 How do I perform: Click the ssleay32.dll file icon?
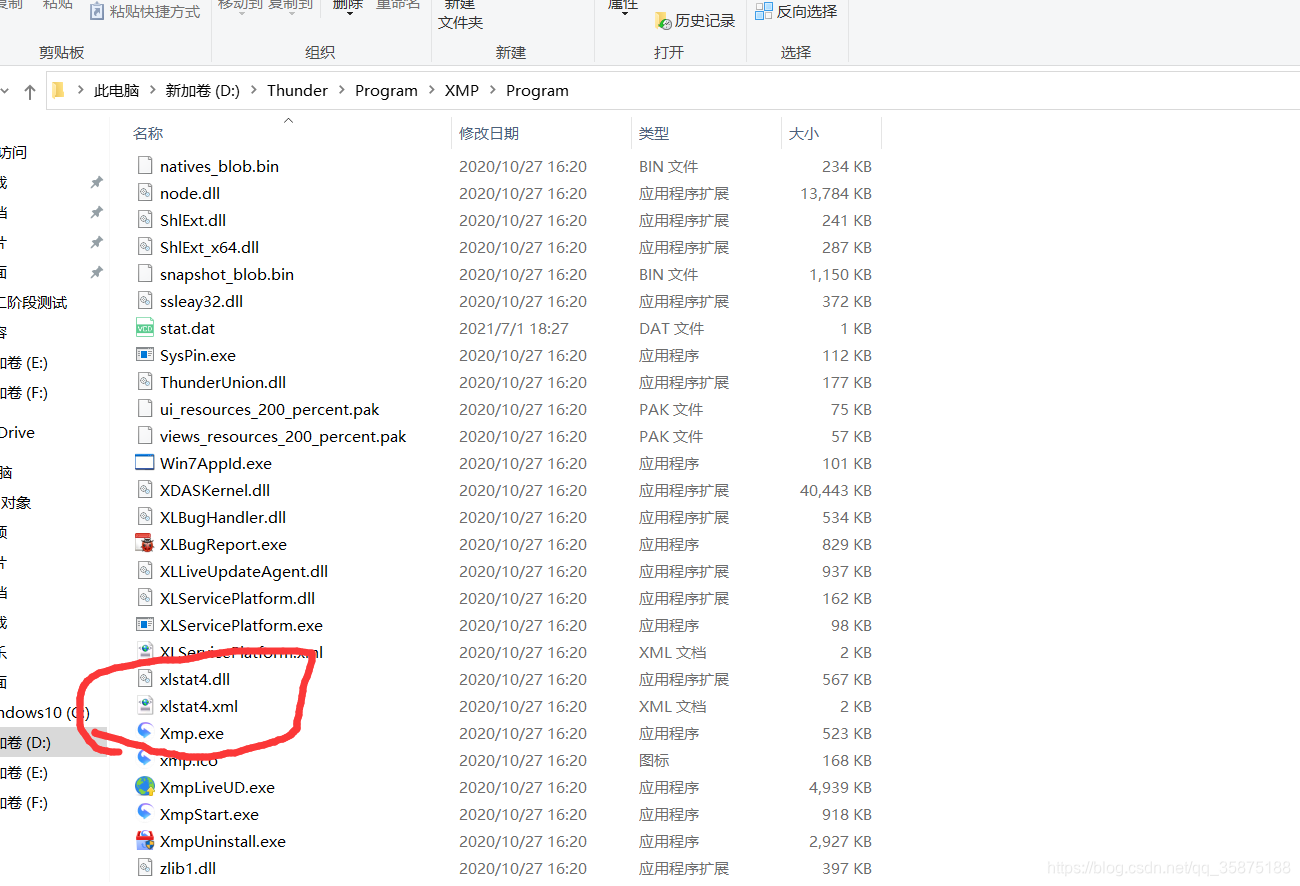point(145,301)
